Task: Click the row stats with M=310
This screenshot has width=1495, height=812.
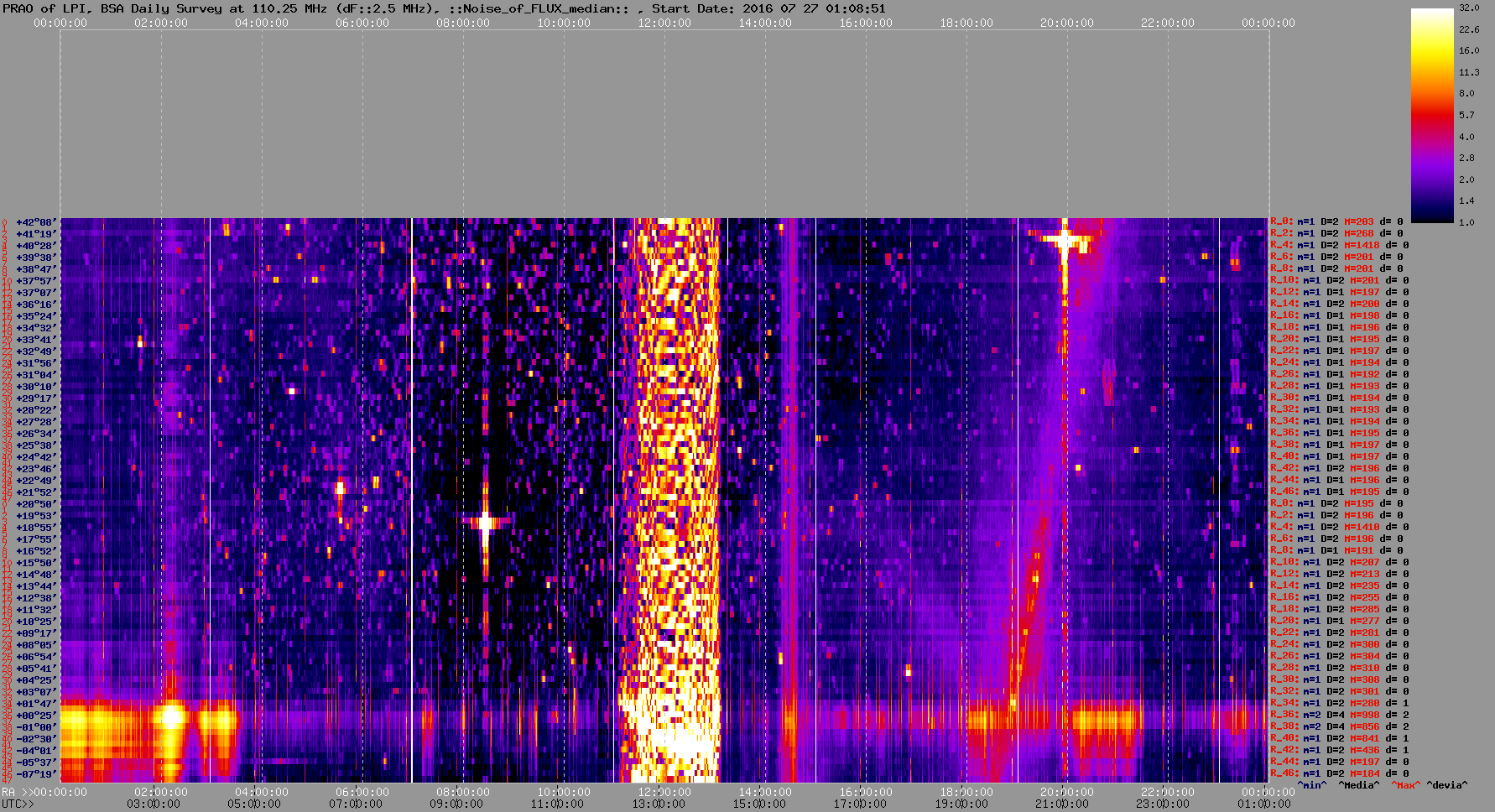Action: point(1340,669)
